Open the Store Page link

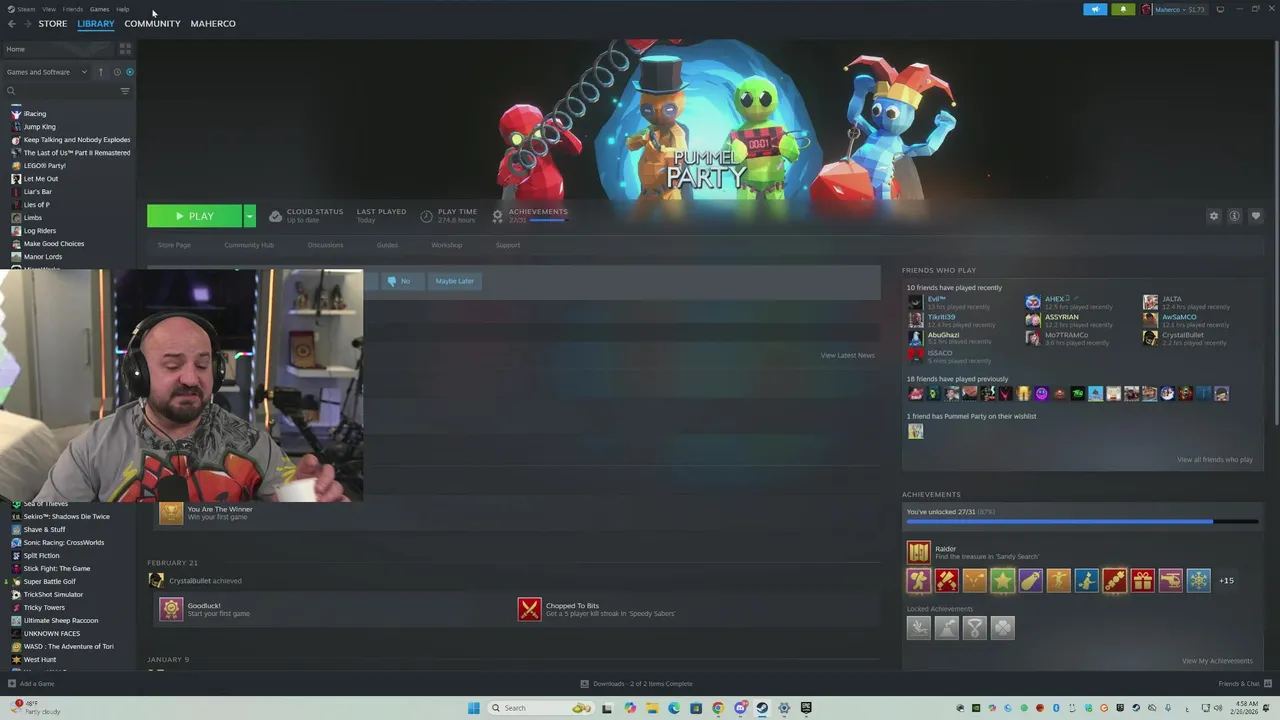tap(174, 245)
